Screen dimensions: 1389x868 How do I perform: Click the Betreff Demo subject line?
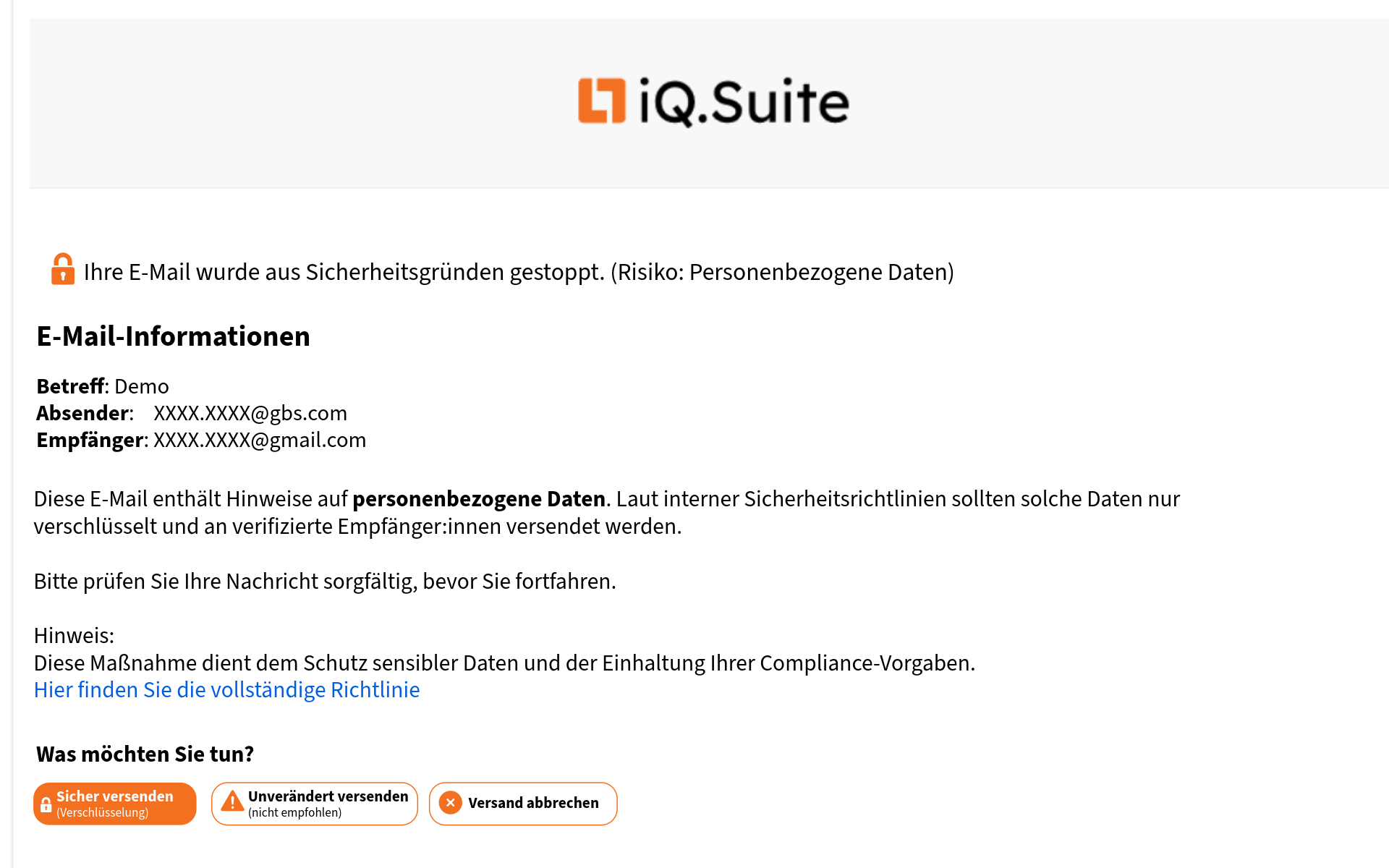[x=103, y=386]
